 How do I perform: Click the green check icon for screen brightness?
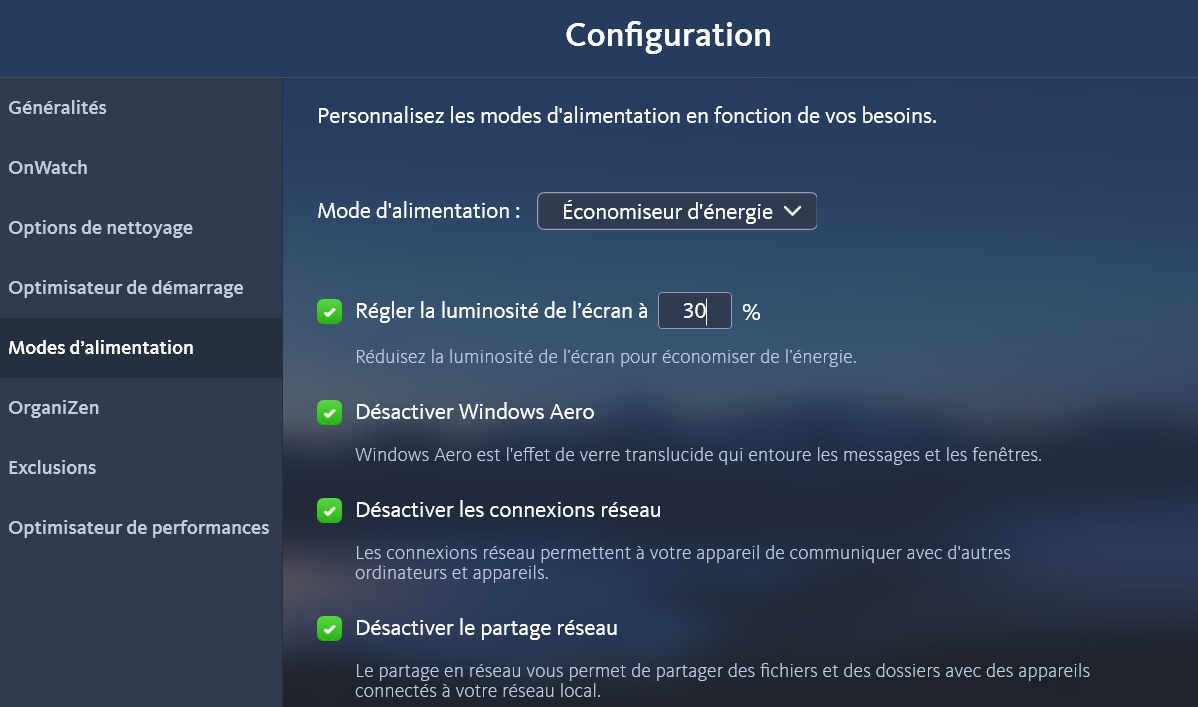(x=329, y=311)
